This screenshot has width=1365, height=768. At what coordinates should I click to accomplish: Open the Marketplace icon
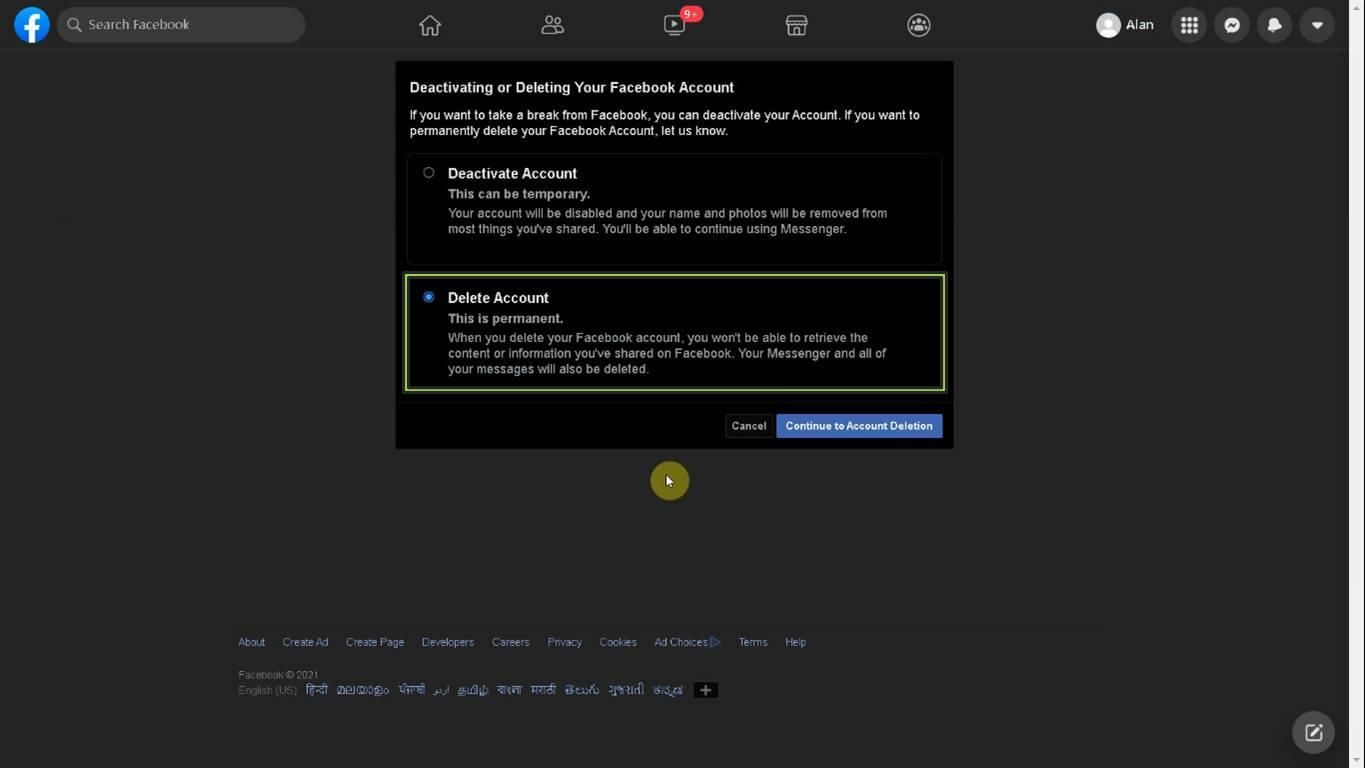tap(796, 25)
